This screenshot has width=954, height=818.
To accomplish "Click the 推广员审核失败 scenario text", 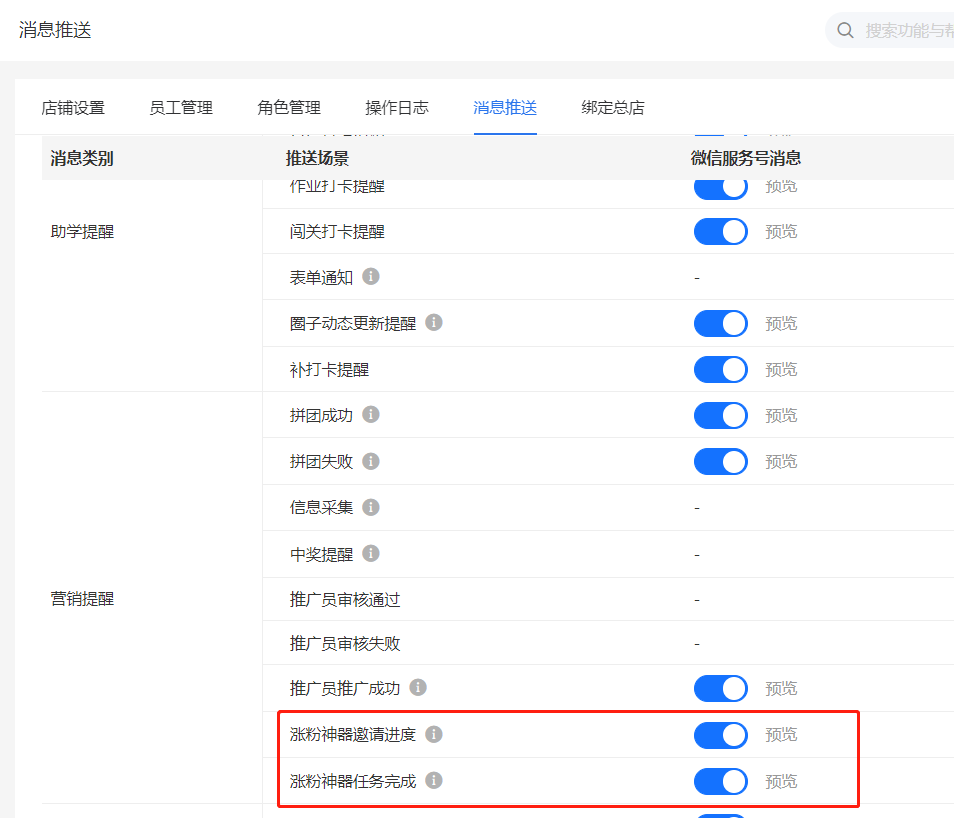I will click(345, 643).
